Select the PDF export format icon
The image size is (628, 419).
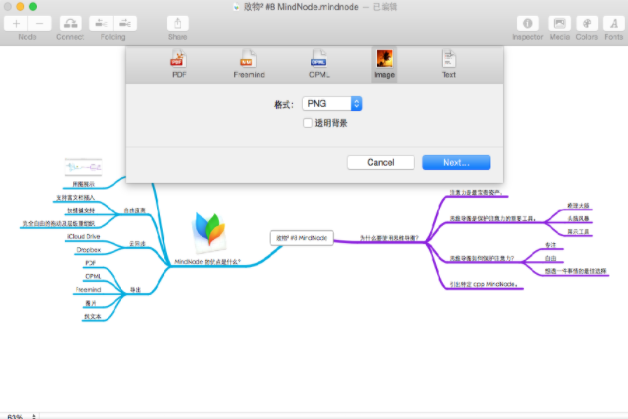coord(179,64)
